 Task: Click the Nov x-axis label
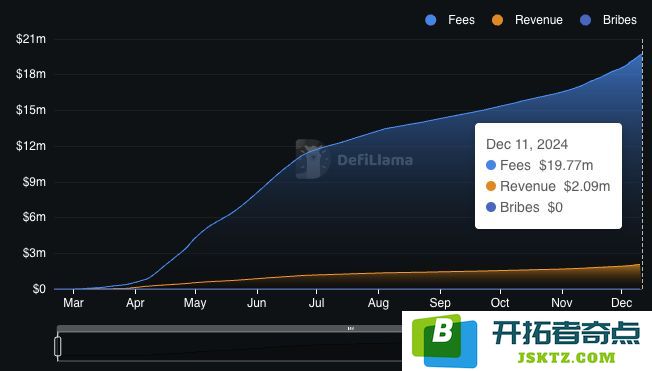[x=562, y=303]
